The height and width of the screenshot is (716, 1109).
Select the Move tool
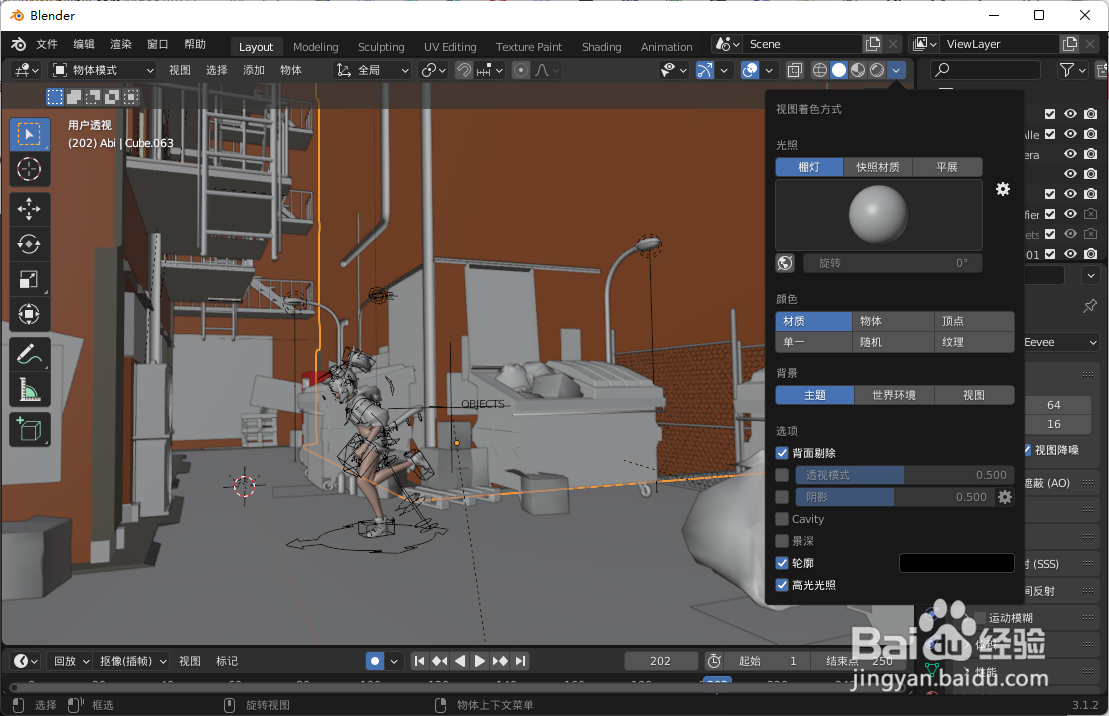tap(29, 209)
